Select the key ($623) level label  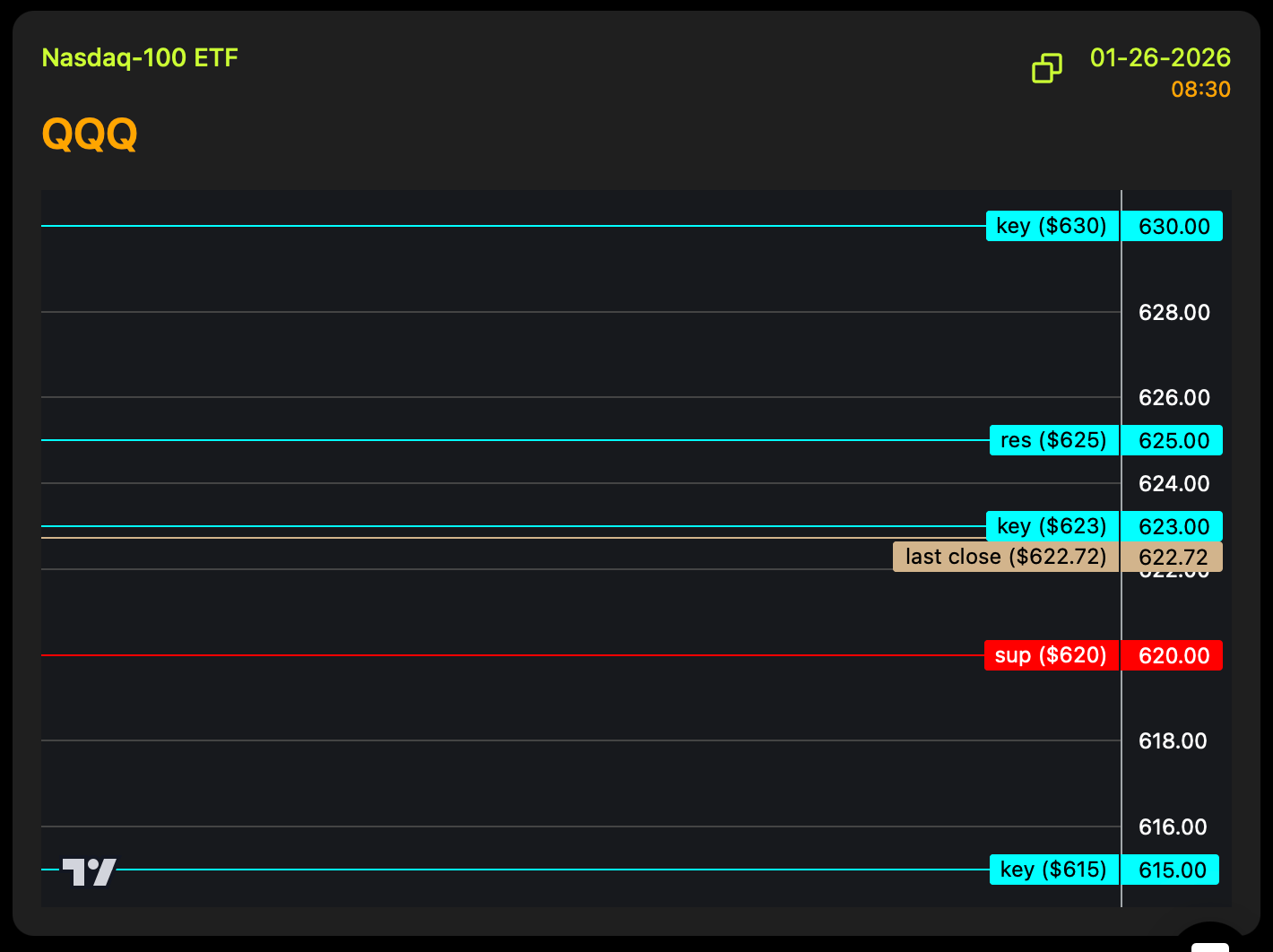tap(1052, 526)
